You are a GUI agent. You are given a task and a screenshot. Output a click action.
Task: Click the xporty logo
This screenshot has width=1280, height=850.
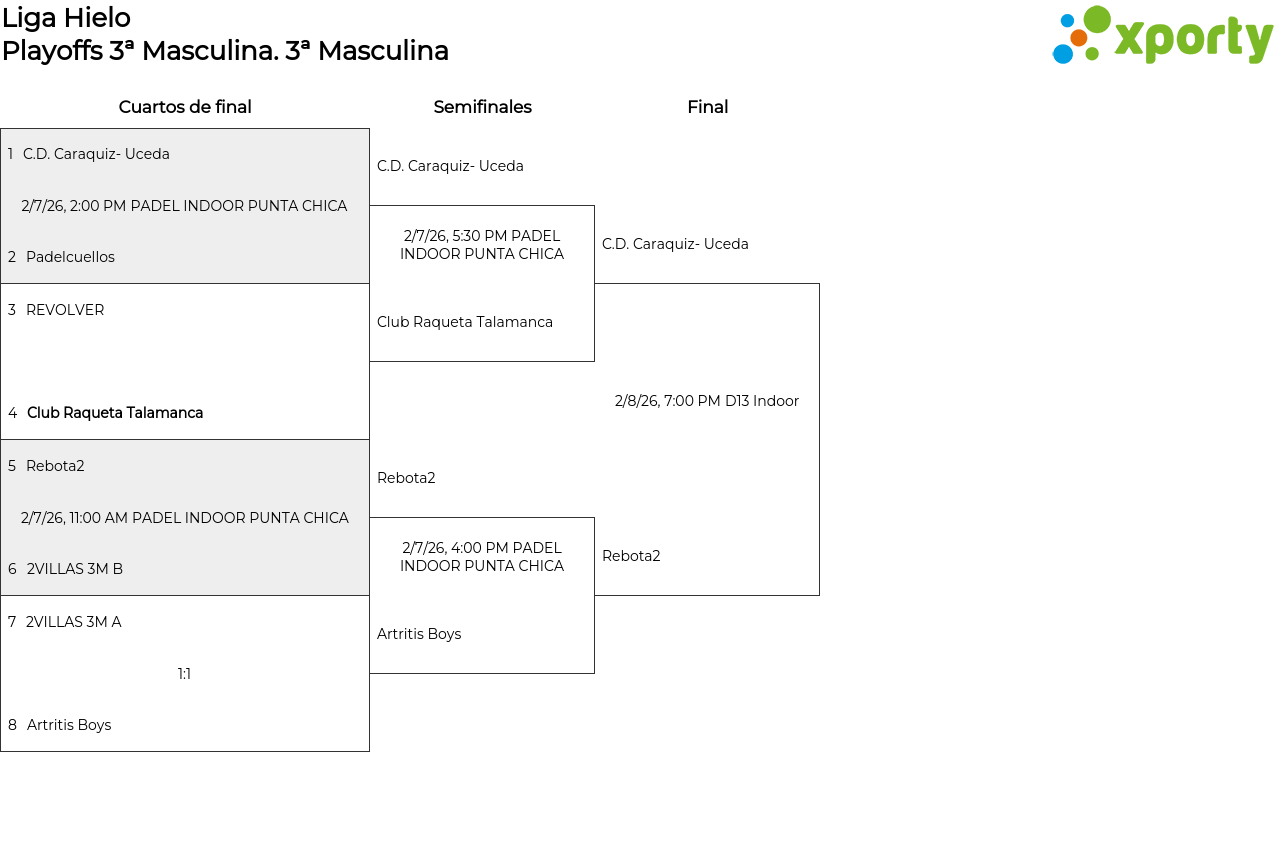(1162, 36)
